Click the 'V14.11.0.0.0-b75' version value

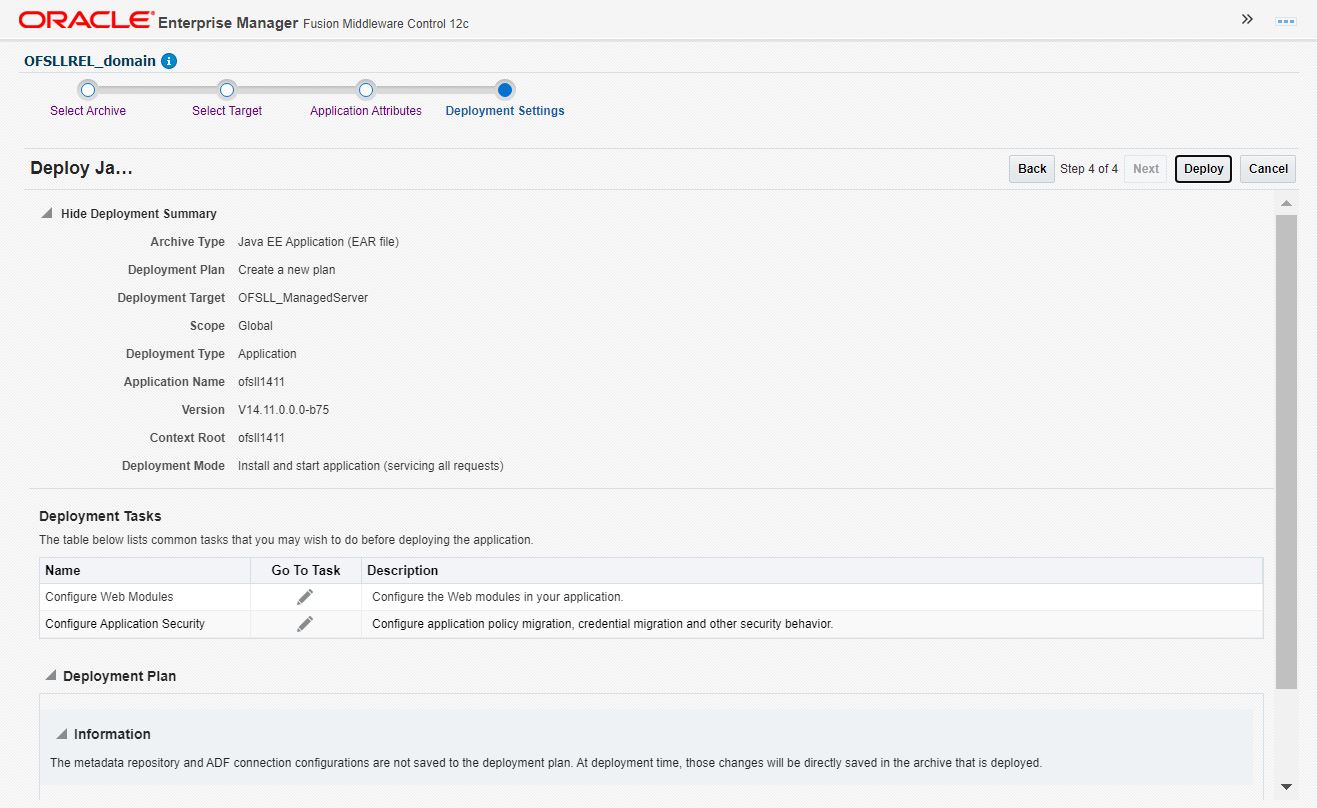pos(283,410)
